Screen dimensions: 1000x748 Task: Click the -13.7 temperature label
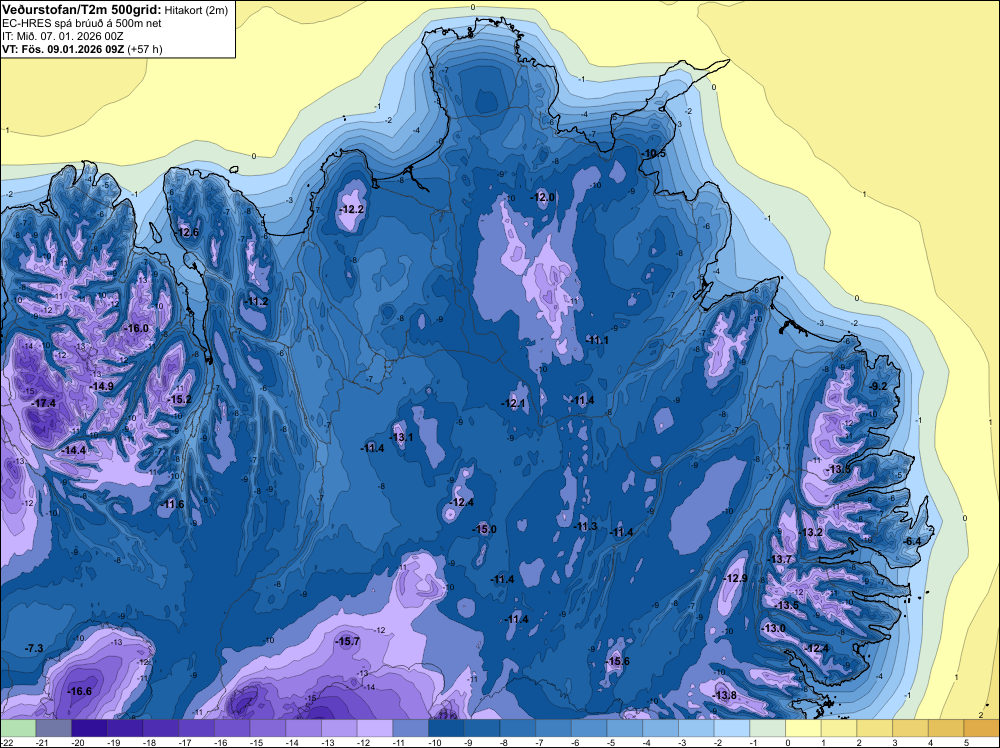coord(779,559)
